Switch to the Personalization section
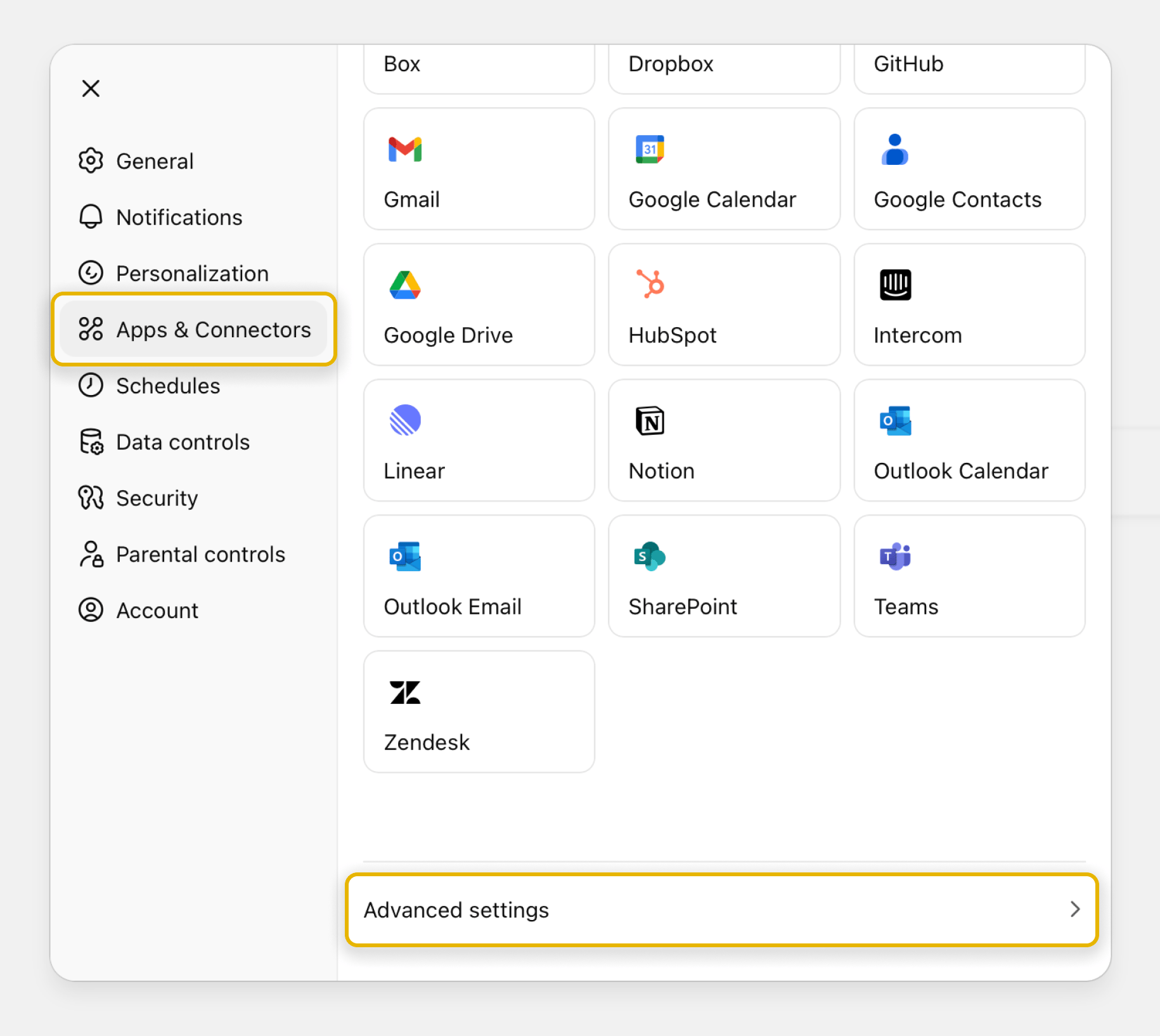1160x1036 pixels. tap(191, 273)
